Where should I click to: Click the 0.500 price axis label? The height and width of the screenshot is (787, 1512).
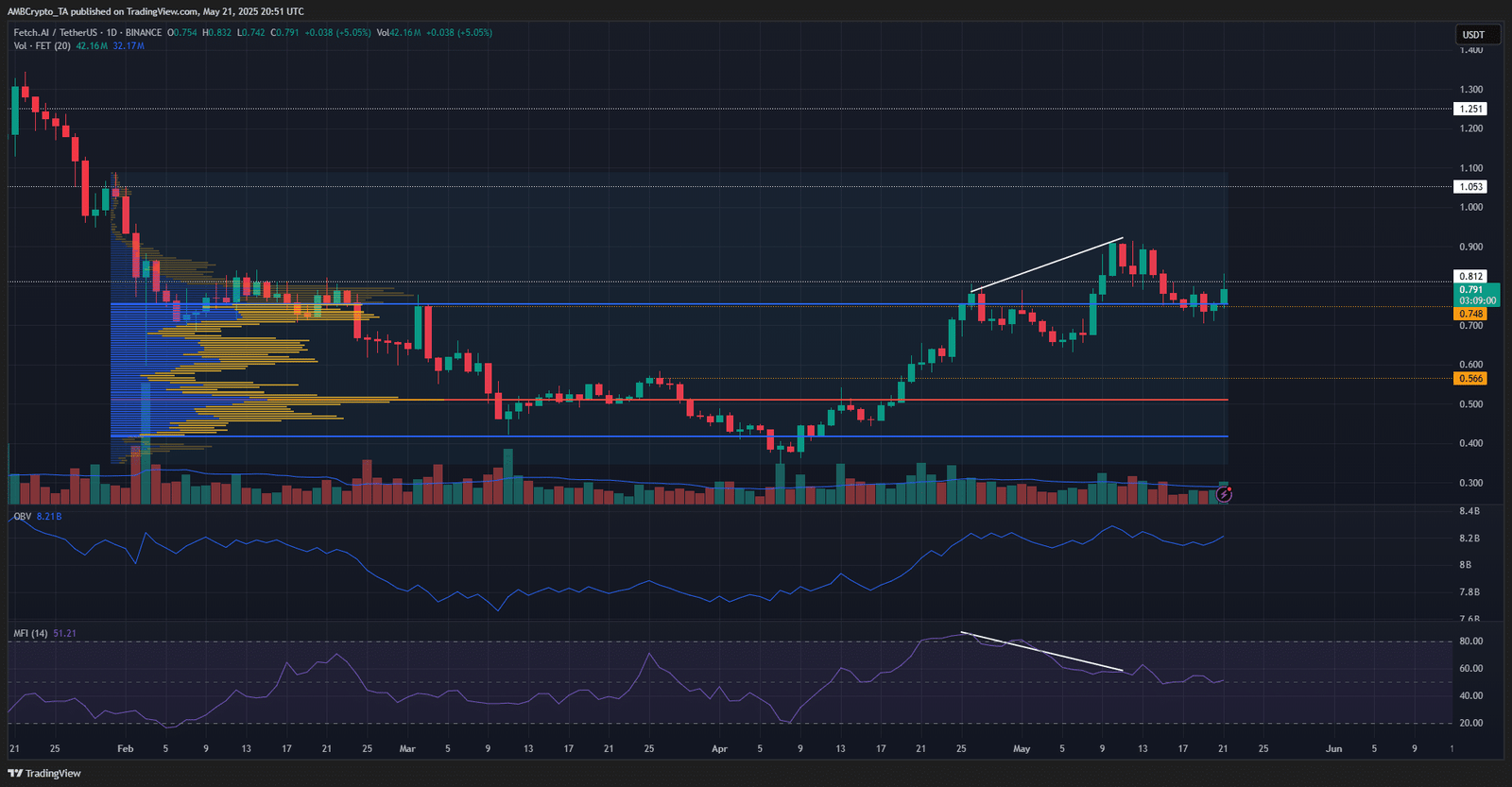coord(1471,404)
